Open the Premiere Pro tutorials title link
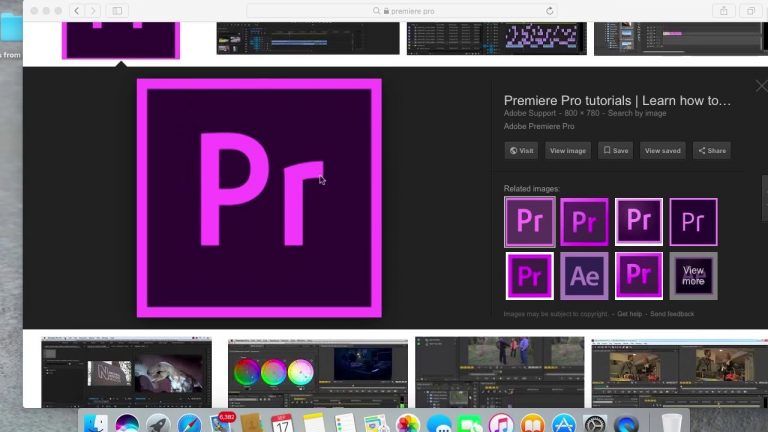 point(617,100)
